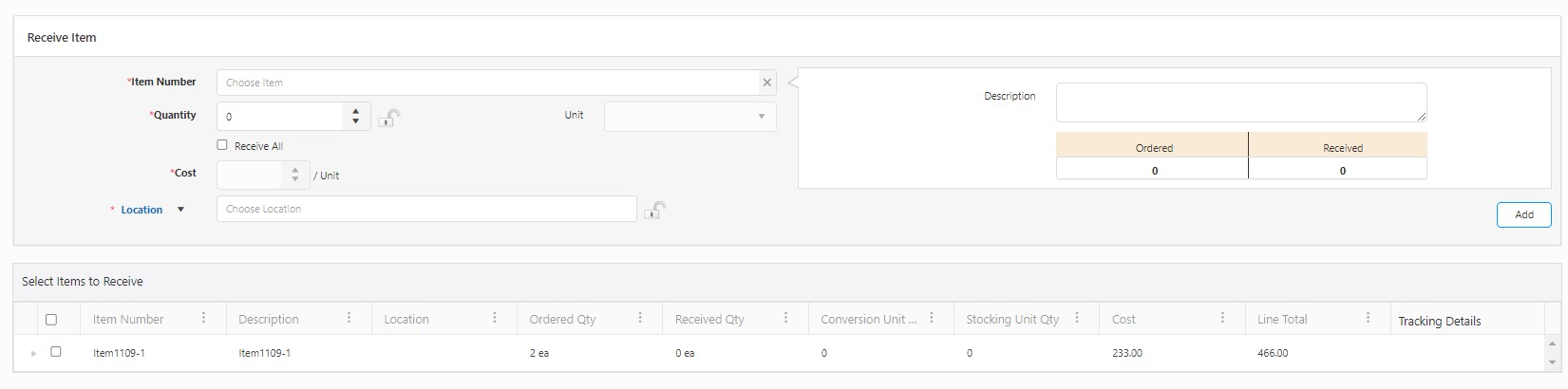The image size is (1568, 389).
Task: Clear the Item Number field with X
Action: pos(766,83)
